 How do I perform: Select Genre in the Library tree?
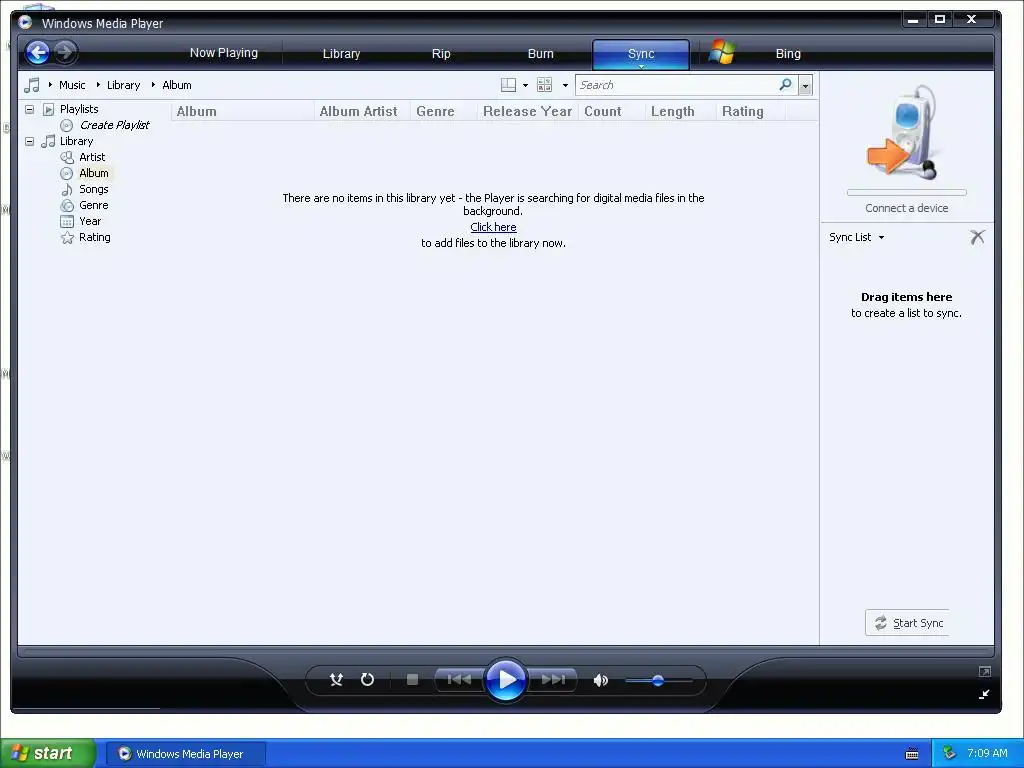tap(93, 205)
